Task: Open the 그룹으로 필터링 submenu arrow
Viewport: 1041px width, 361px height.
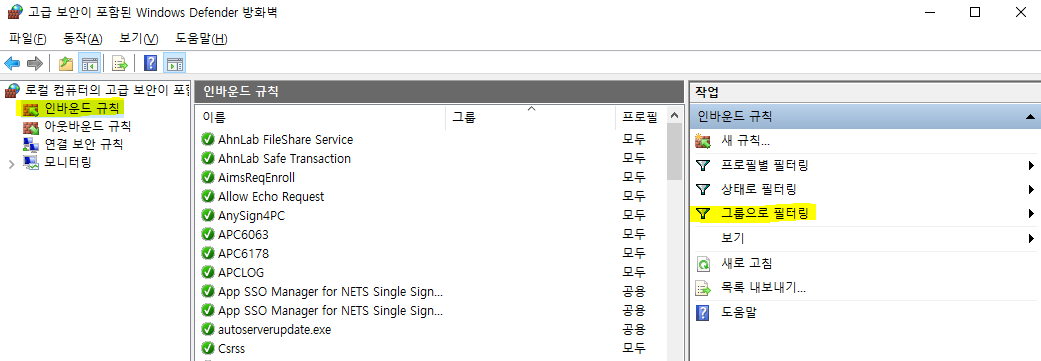Action: pyautogui.click(x=1031, y=214)
